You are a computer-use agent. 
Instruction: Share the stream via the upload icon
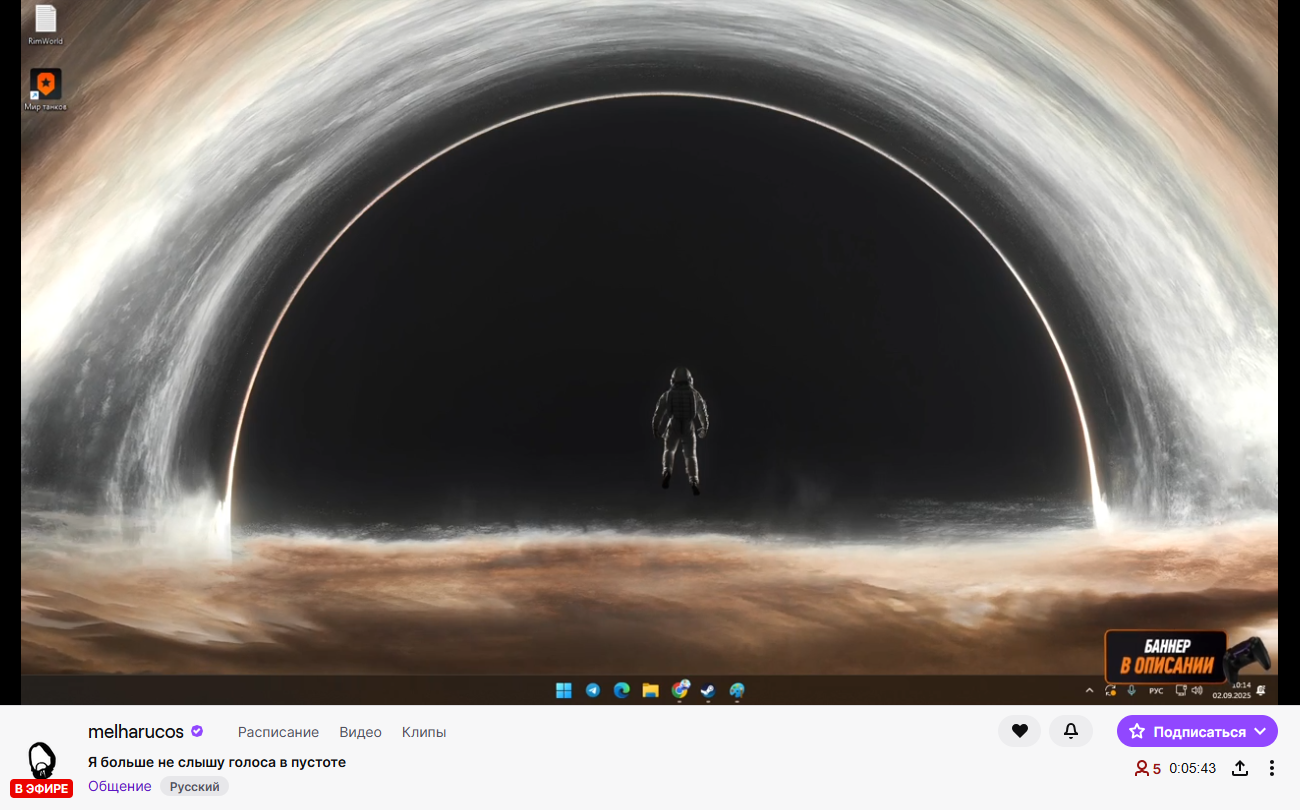pyautogui.click(x=1240, y=768)
